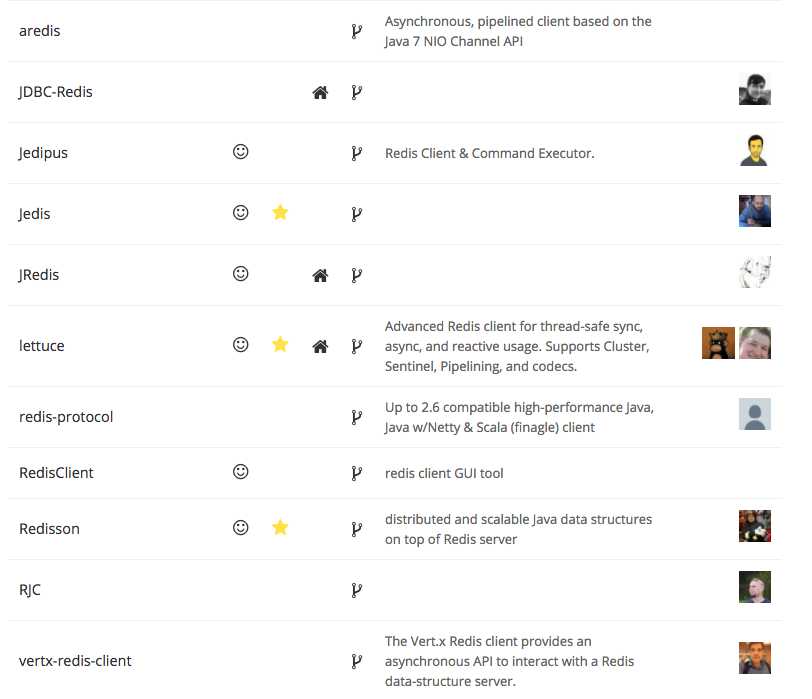Viewport: 812px width, 699px height.
Task: Click the vertx-redis-client client name
Action: (75, 661)
